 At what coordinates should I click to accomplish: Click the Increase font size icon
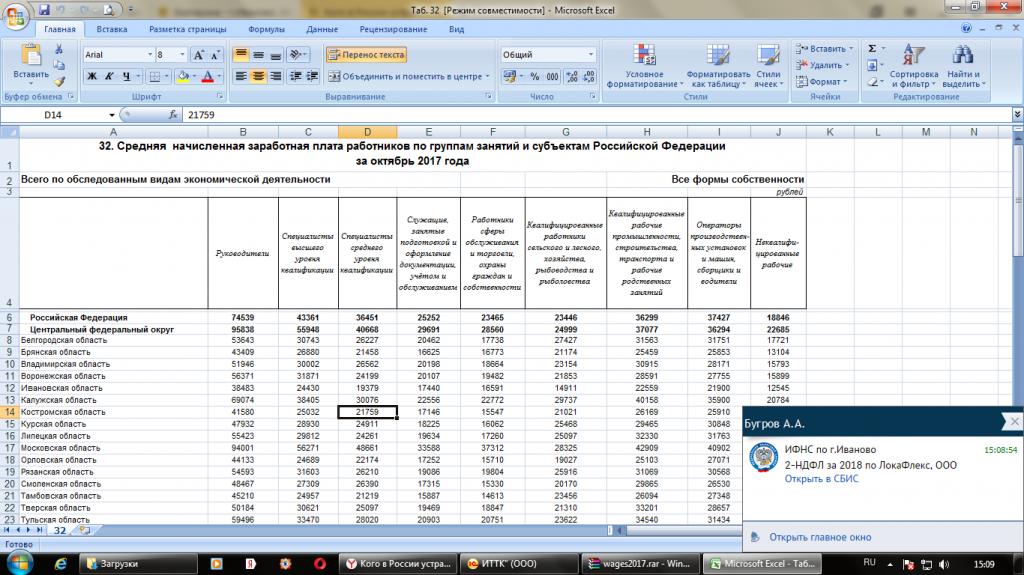click(198, 54)
